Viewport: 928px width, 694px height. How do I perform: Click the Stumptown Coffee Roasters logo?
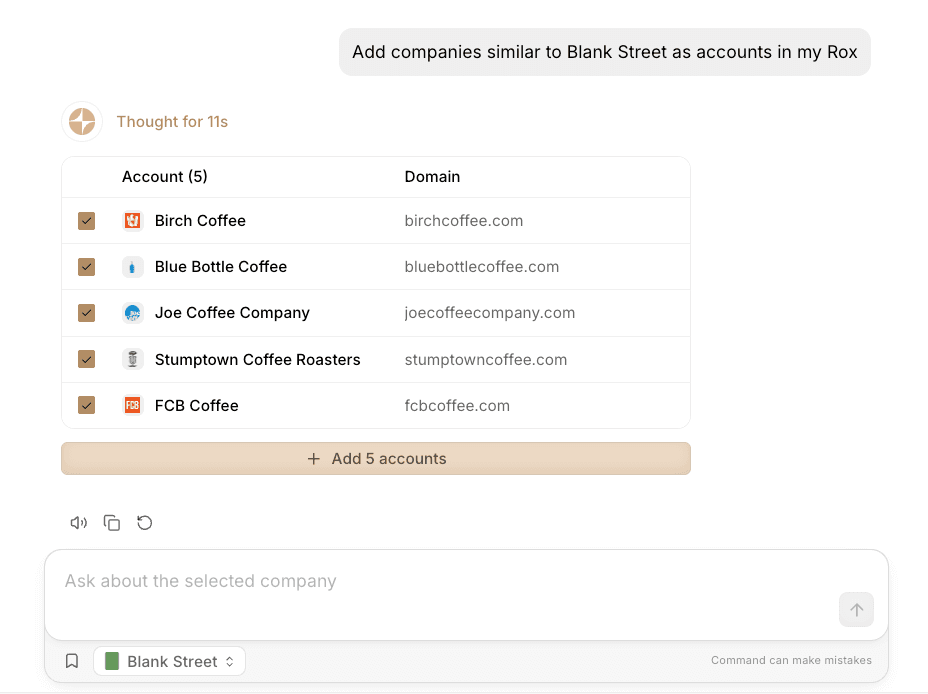pyautogui.click(x=133, y=359)
